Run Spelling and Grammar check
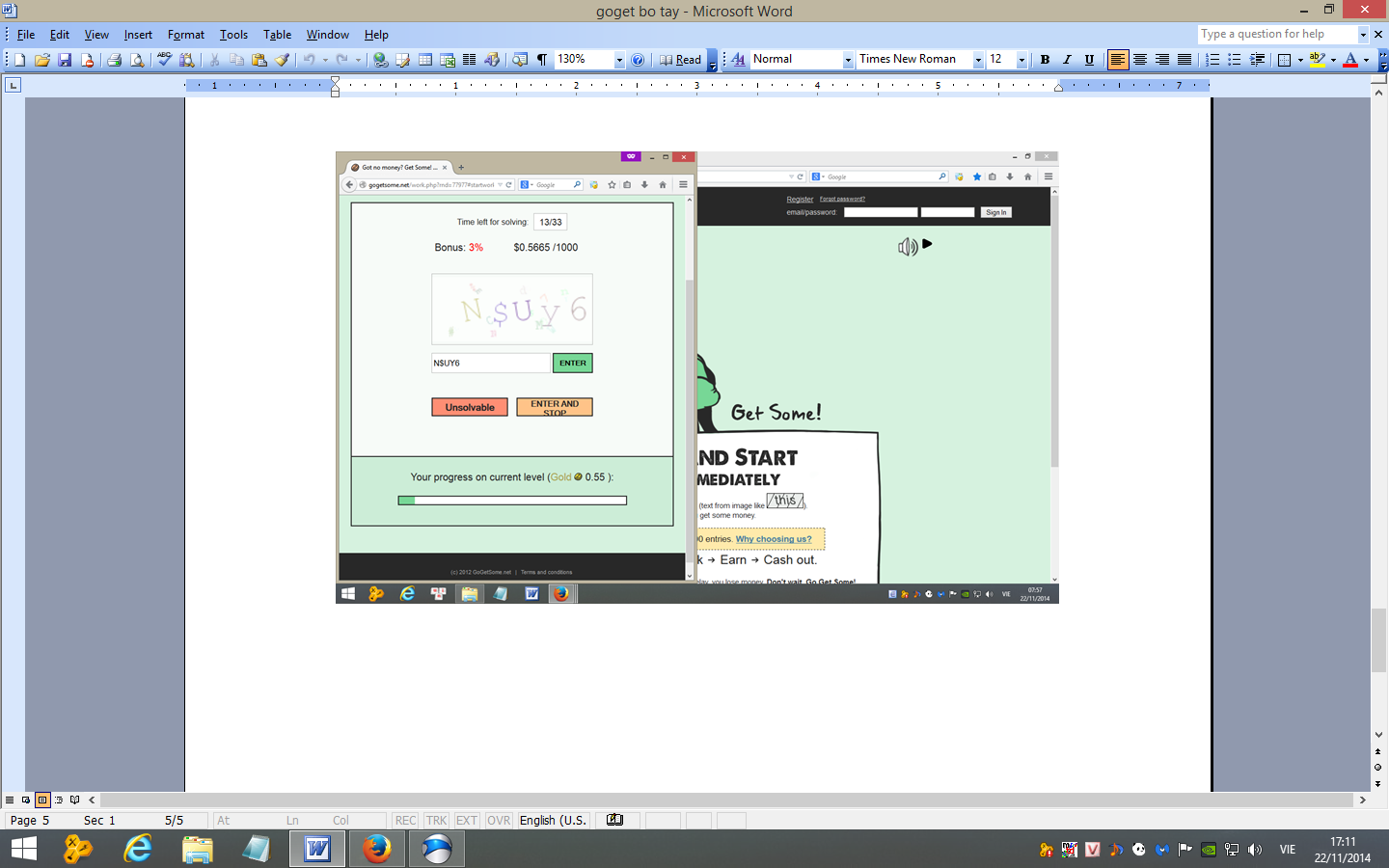 (164, 60)
